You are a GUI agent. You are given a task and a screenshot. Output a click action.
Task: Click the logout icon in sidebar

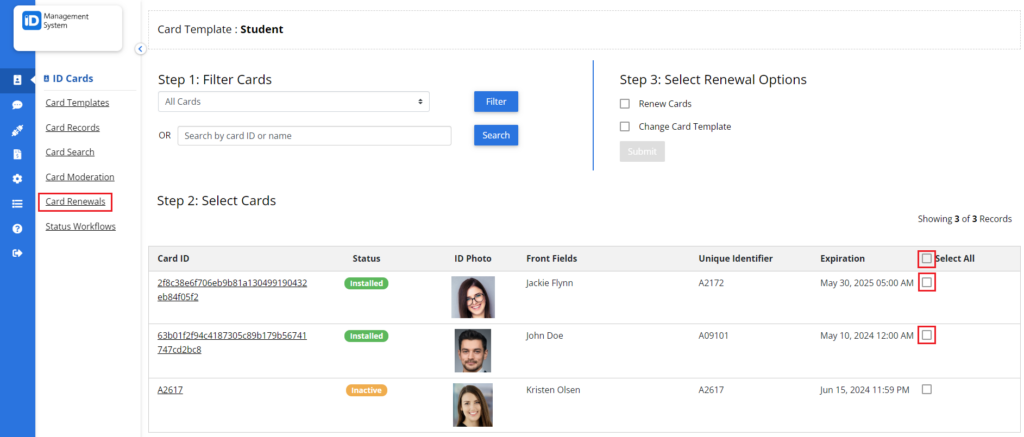coord(18,253)
